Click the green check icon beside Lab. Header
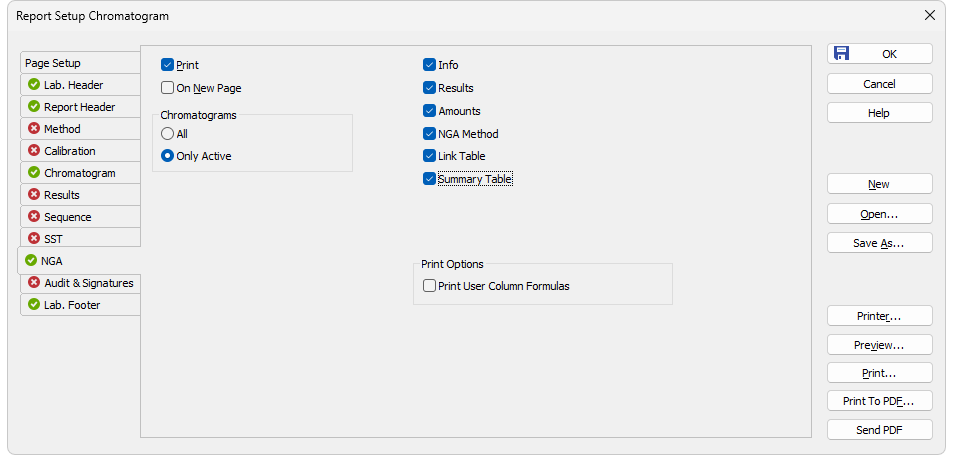The width and height of the screenshot is (953, 462). [x=34, y=84]
